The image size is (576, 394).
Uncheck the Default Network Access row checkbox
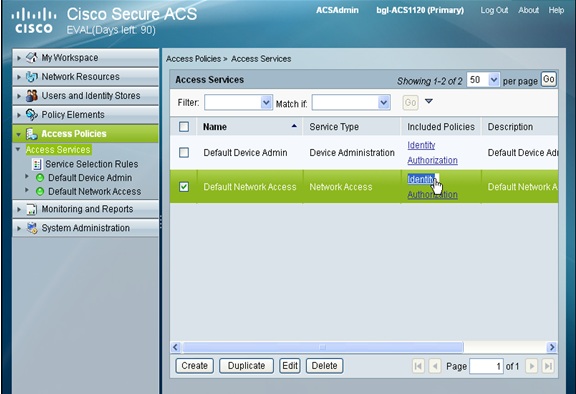[x=184, y=187]
